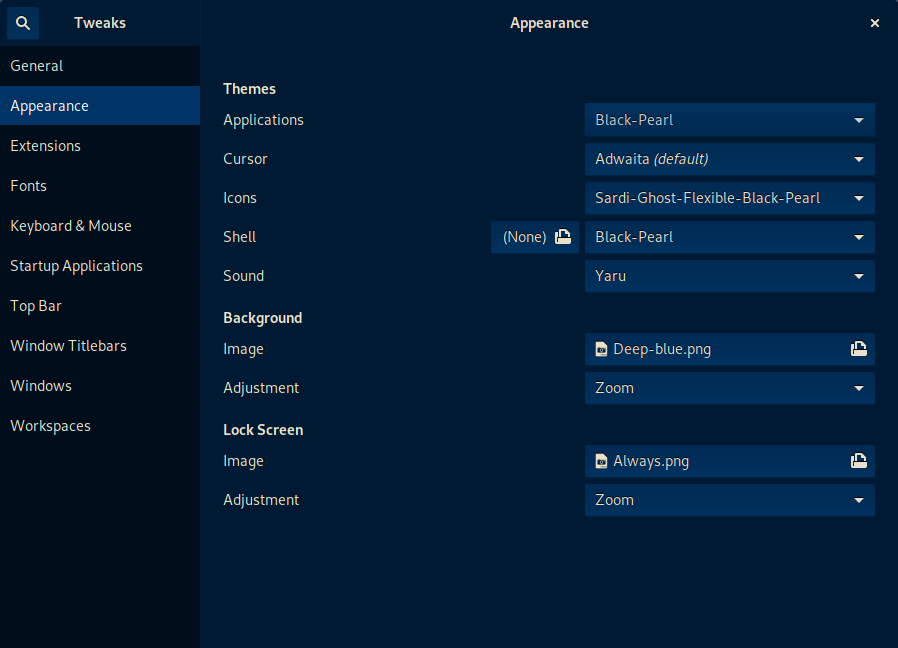Open the Workspaces section
The width and height of the screenshot is (898, 648).
[100, 426]
